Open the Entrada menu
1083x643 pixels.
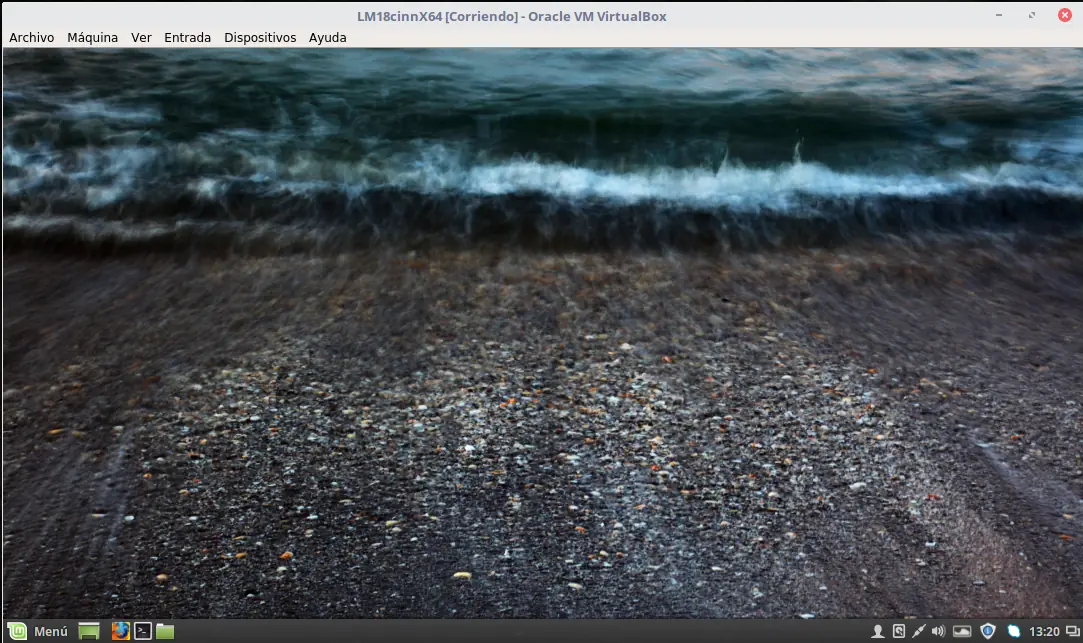[x=187, y=37]
